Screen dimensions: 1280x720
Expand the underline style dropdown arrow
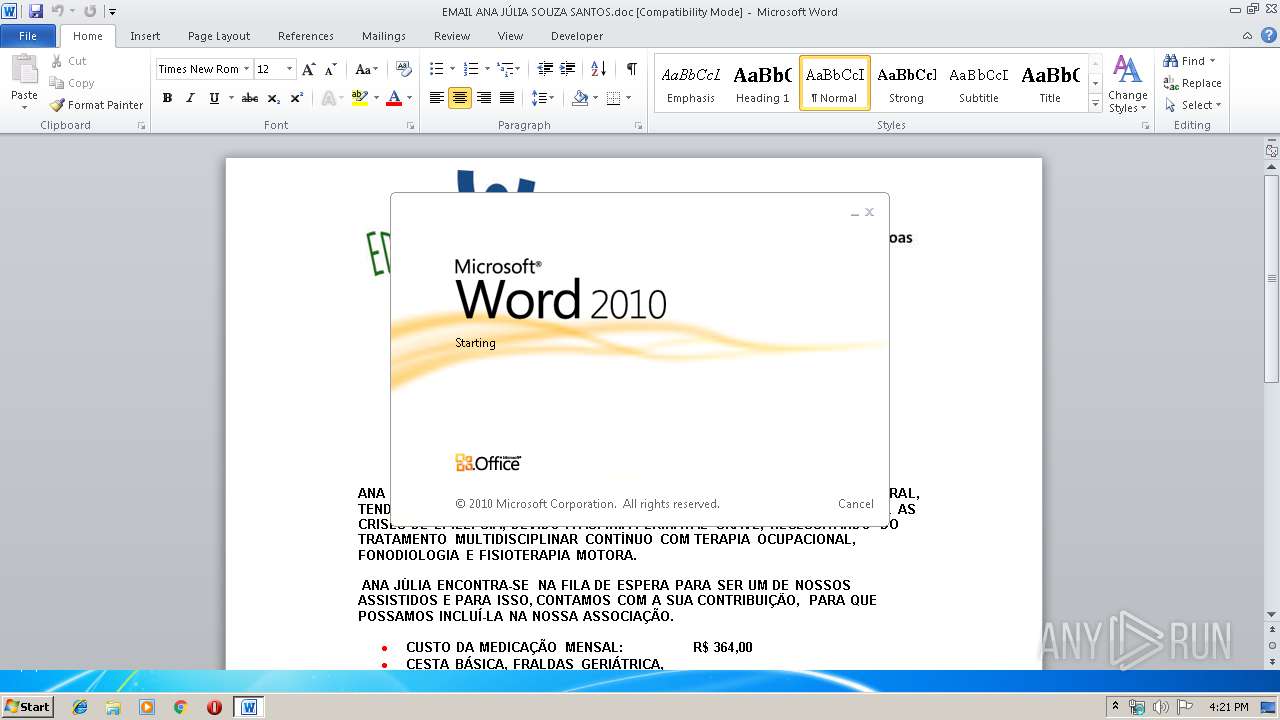pyautogui.click(x=231, y=98)
